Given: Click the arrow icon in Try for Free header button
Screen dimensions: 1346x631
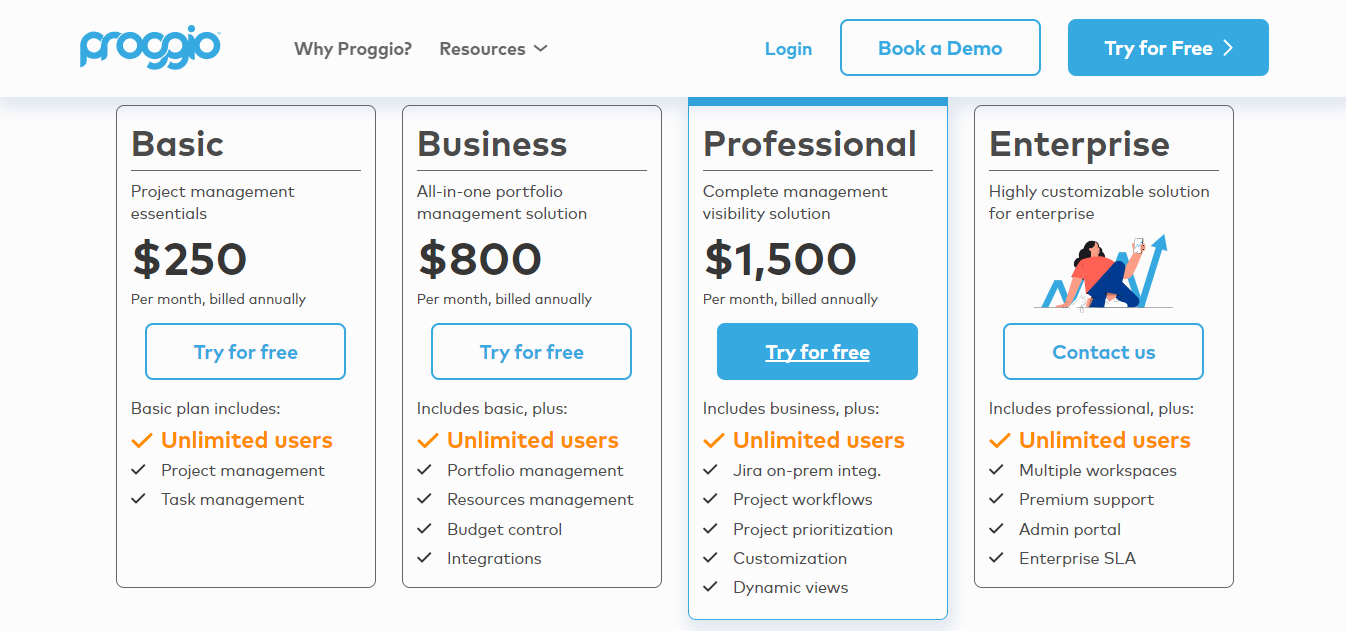Looking at the screenshot, I should (x=1228, y=48).
